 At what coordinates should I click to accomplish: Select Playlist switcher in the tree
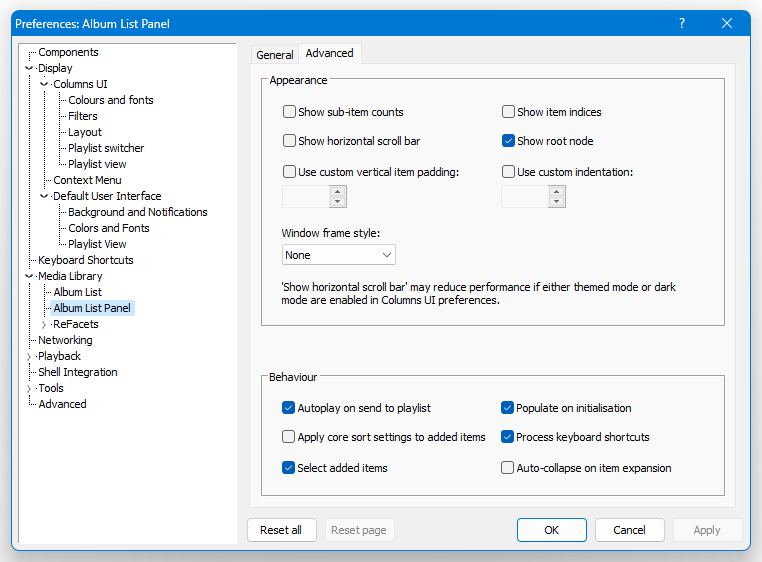click(x=106, y=148)
